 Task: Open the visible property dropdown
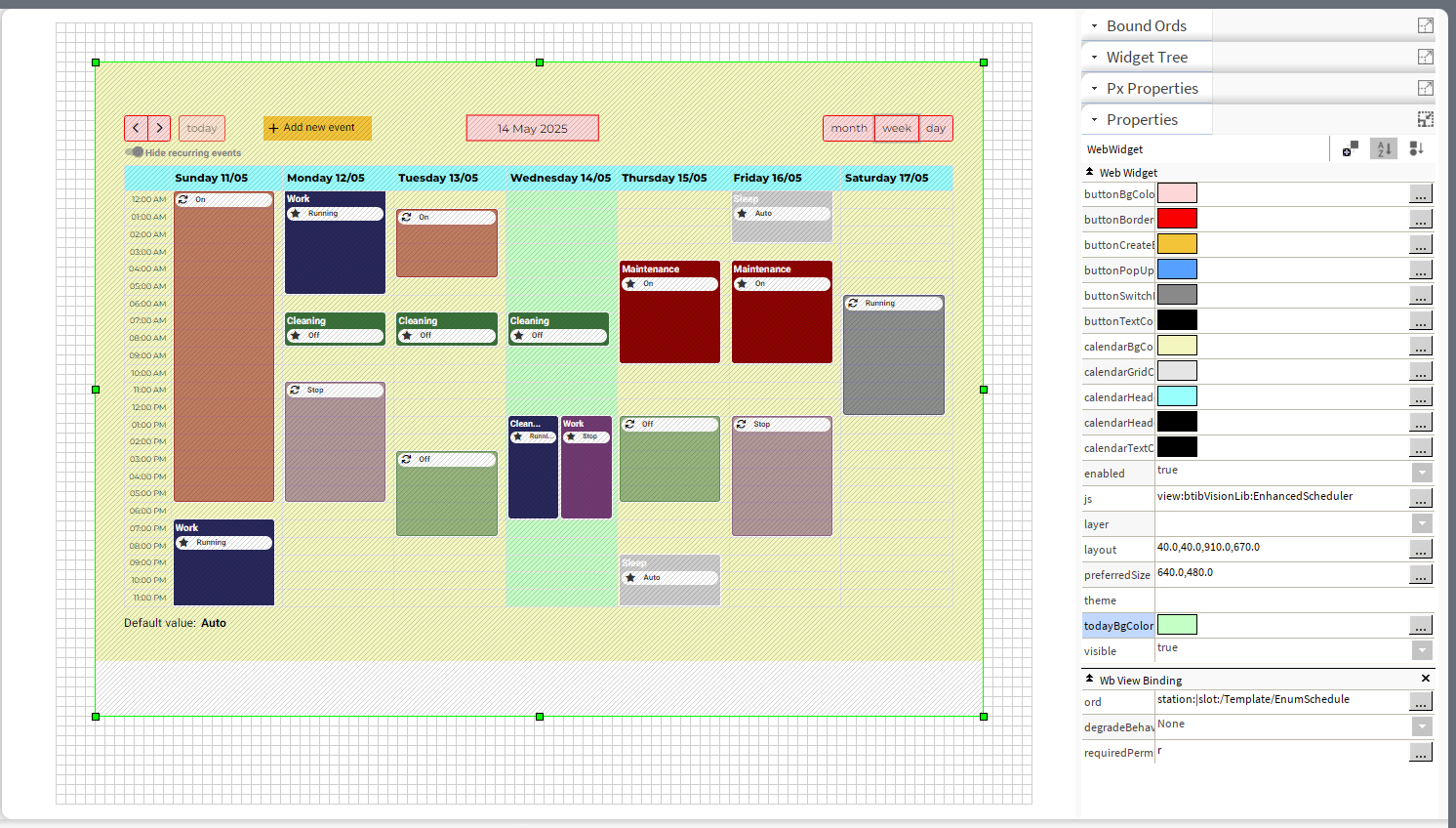(1422, 650)
